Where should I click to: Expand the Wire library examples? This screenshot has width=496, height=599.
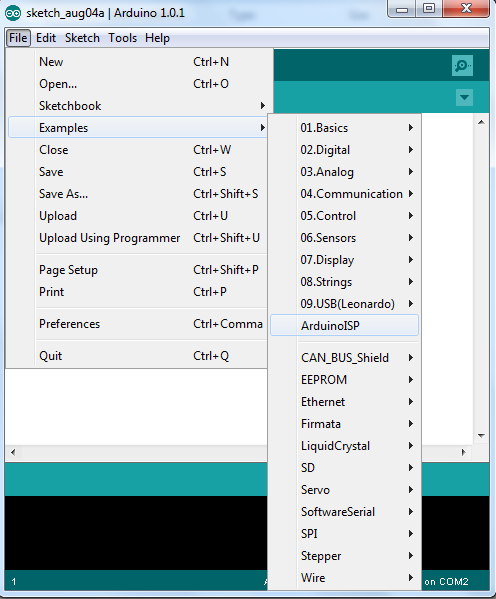pos(344,578)
